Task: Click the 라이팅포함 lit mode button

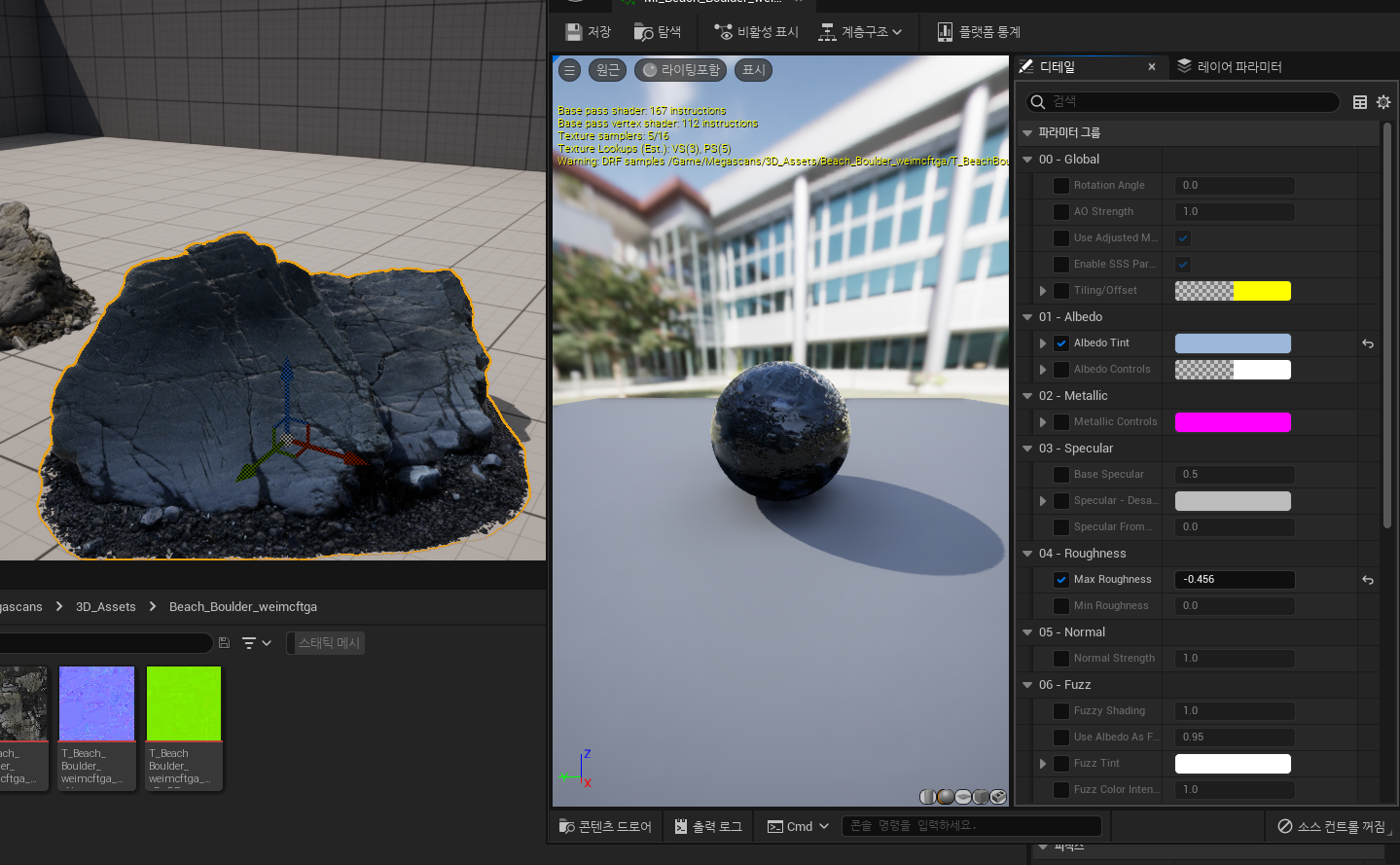Action: [681, 70]
